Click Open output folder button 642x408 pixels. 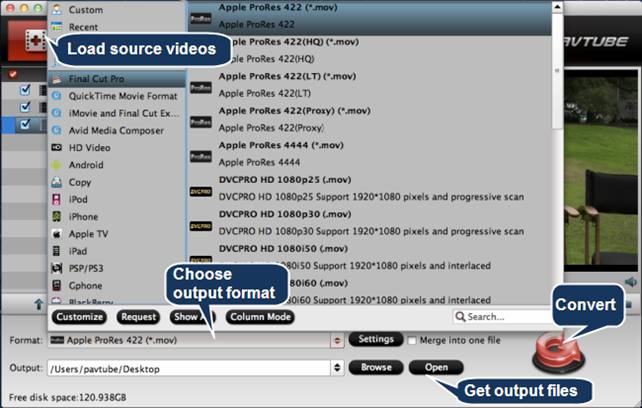pyautogui.click(x=436, y=367)
